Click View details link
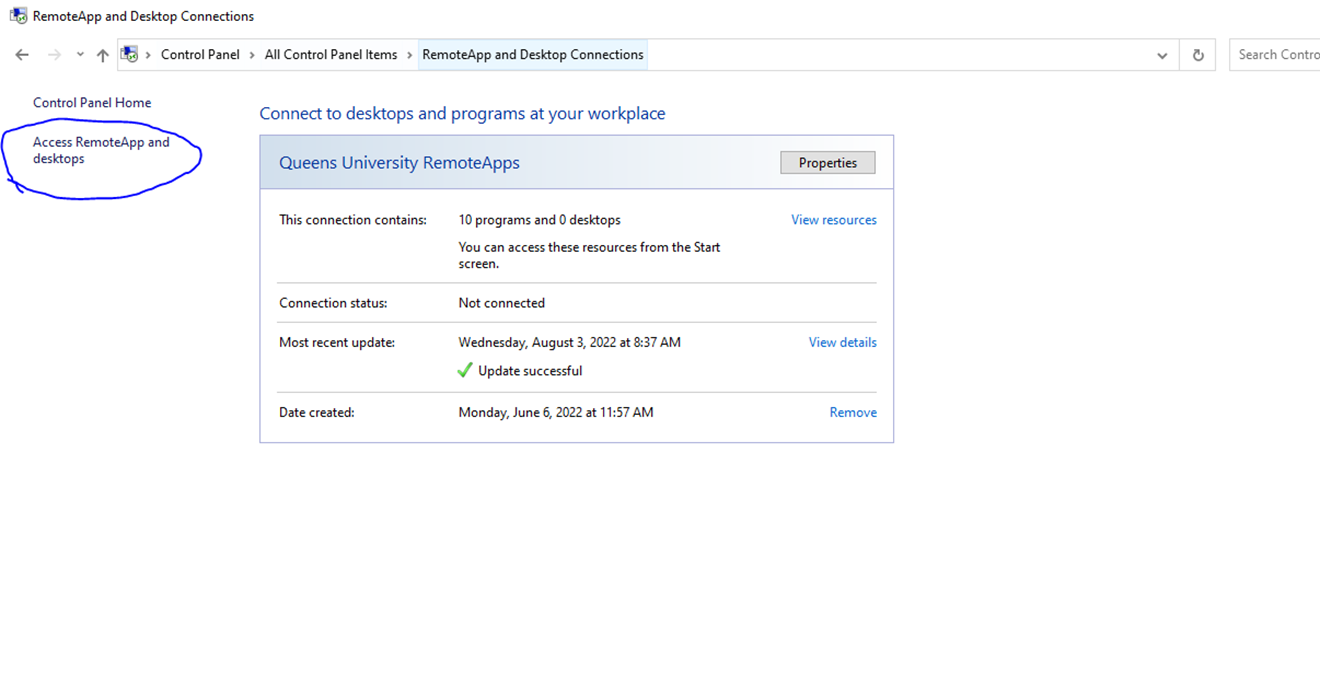The image size is (1320, 673). 843,342
